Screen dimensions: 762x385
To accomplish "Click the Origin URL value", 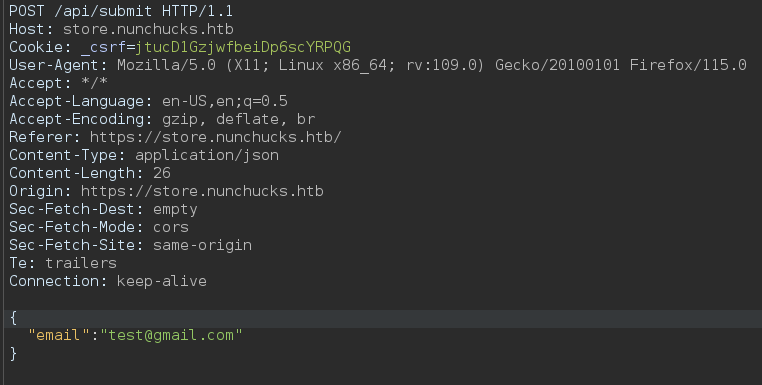I will pos(202,191).
